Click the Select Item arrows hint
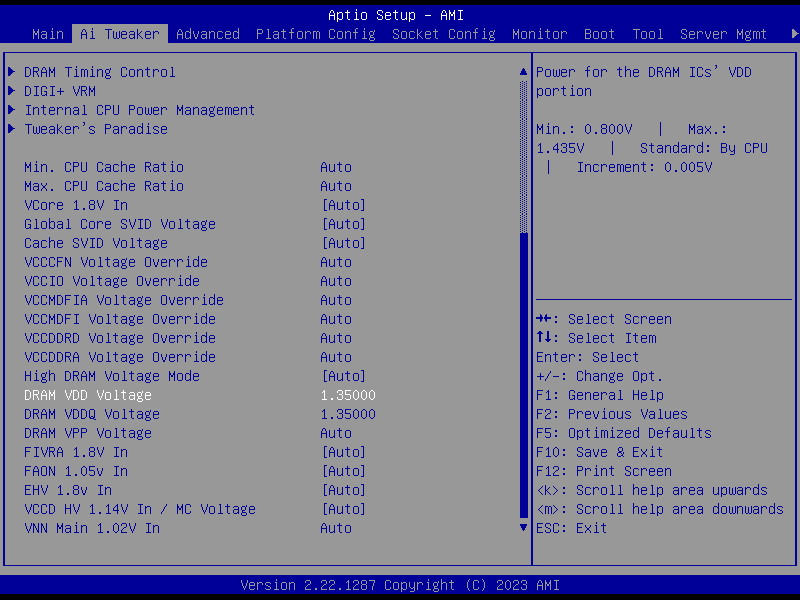The height and width of the screenshot is (600, 800). click(x=596, y=338)
